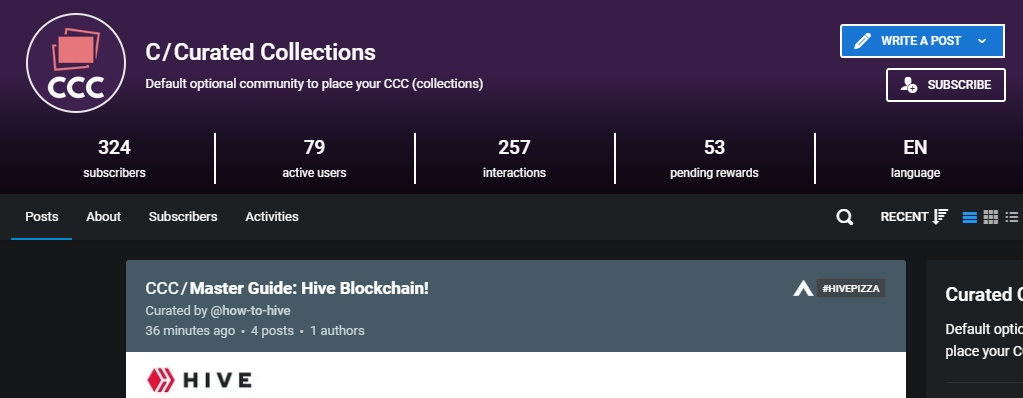Click the add-user icon on Subscribe
1023x398 pixels.
tap(908, 85)
